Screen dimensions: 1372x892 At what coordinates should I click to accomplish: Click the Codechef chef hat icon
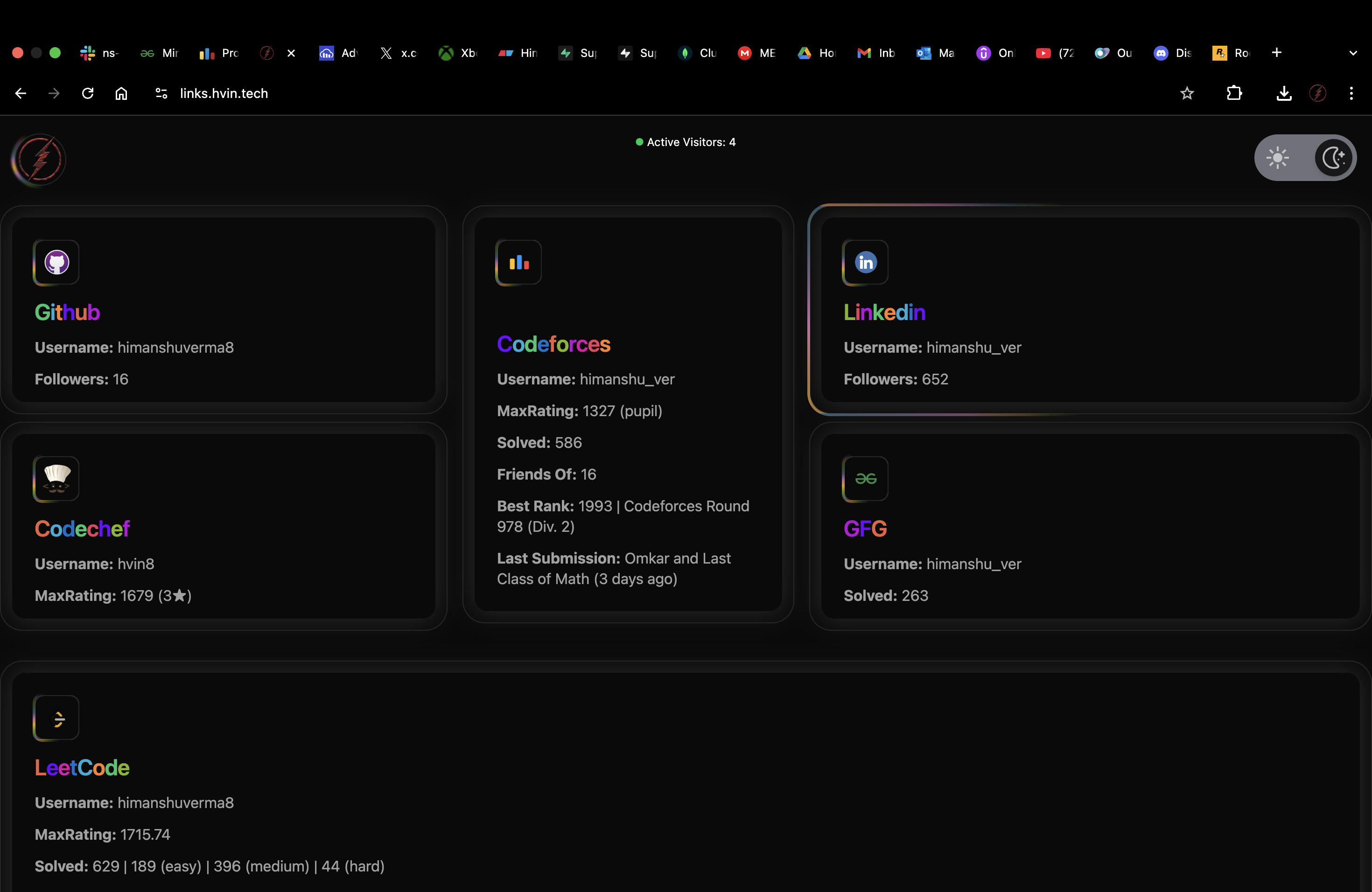(x=56, y=479)
